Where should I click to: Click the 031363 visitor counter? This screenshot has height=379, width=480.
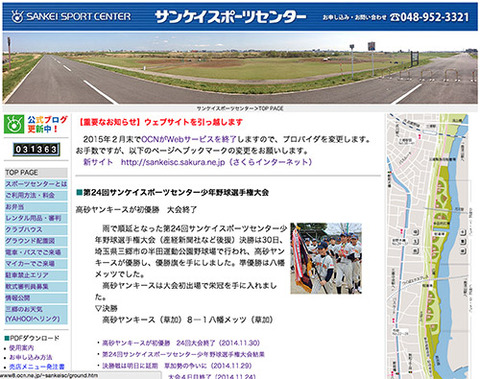pos(36,149)
